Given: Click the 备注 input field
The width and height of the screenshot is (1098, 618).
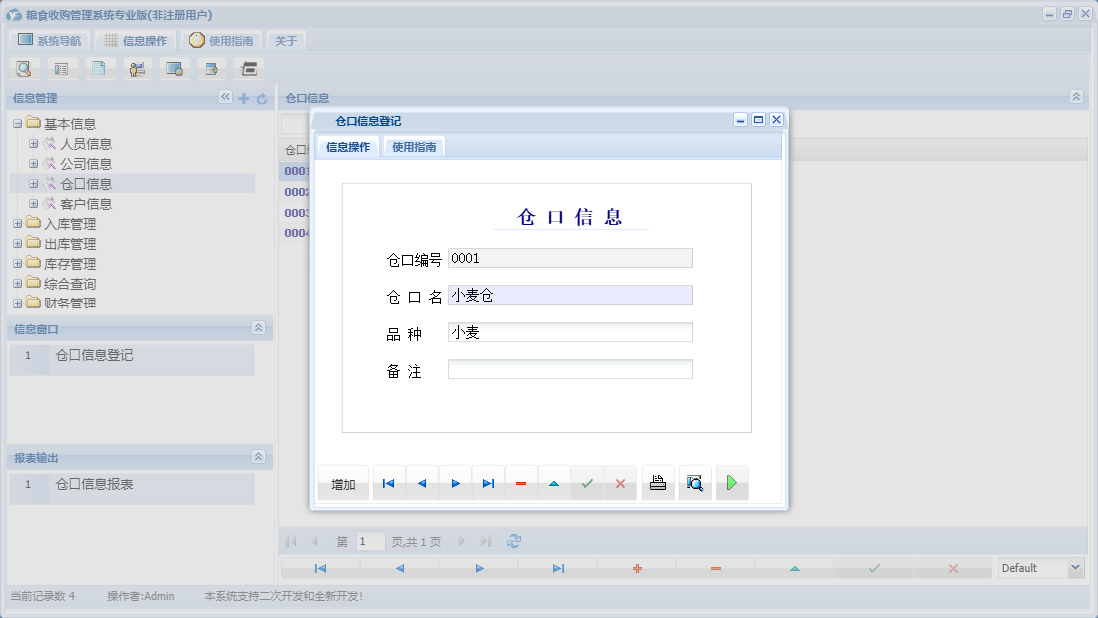Looking at the screenshot, I should pos(570,368).
